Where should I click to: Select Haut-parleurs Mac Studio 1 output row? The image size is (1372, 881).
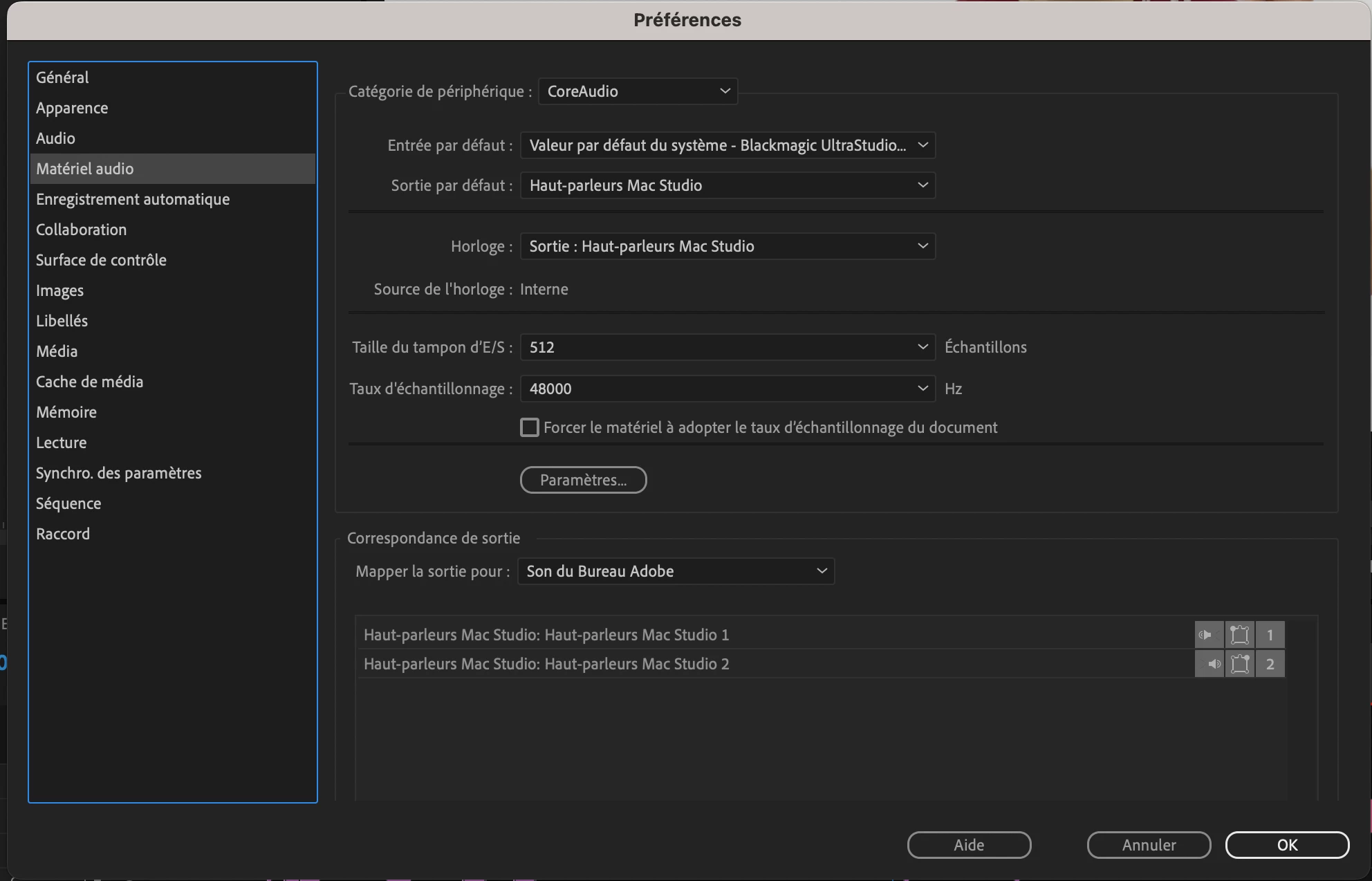pyautogui.click(x=546, y=635)
